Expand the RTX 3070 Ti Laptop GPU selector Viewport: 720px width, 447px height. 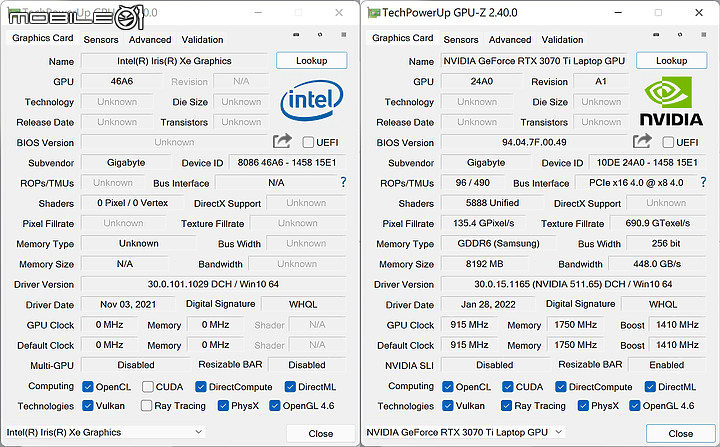(x=464, y=432)
